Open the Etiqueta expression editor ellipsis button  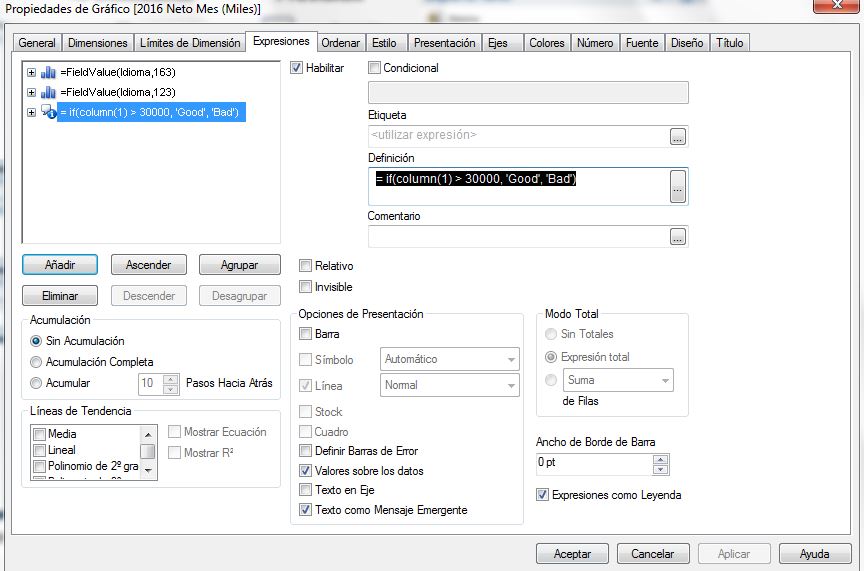[678, 135]
